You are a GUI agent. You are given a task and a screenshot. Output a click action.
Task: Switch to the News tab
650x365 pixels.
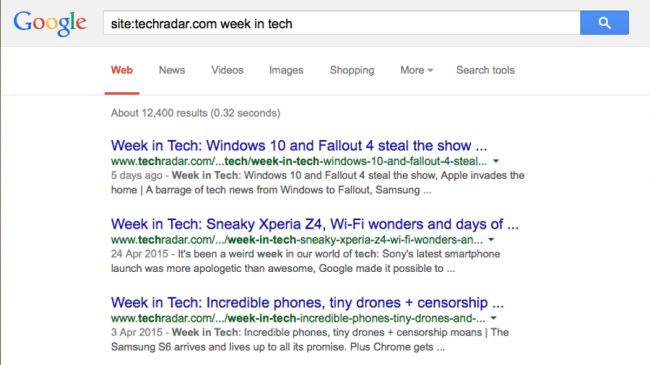tap(172, 70)
